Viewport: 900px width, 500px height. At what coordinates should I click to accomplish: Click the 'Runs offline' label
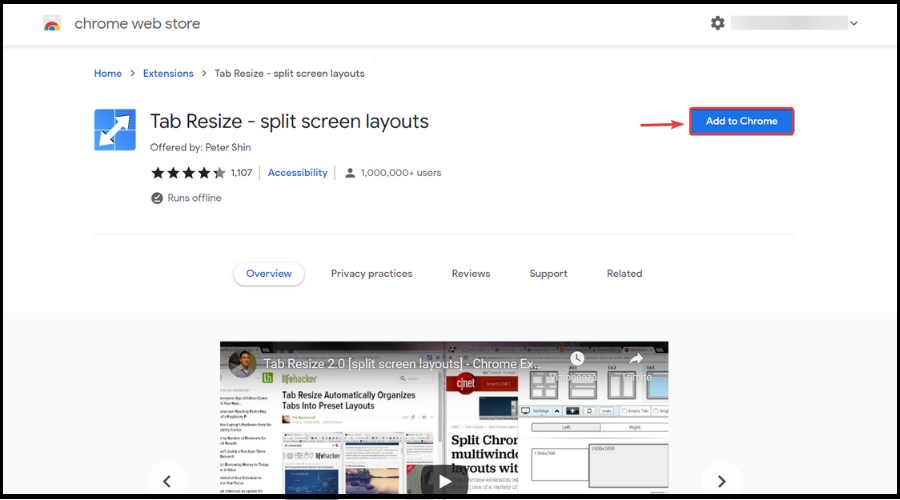(x=194, y=198)
